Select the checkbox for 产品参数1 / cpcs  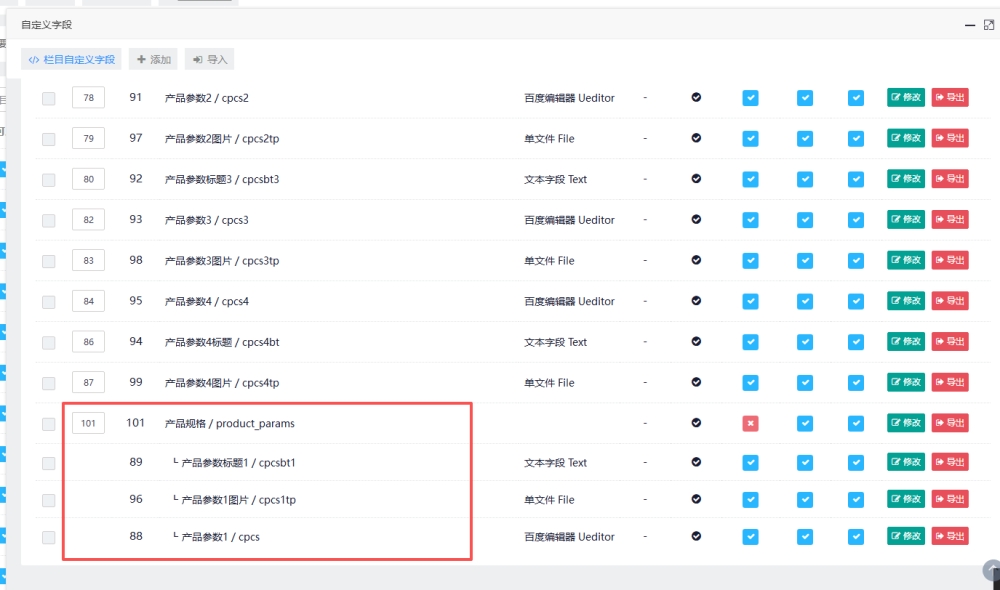coord(49,537)
